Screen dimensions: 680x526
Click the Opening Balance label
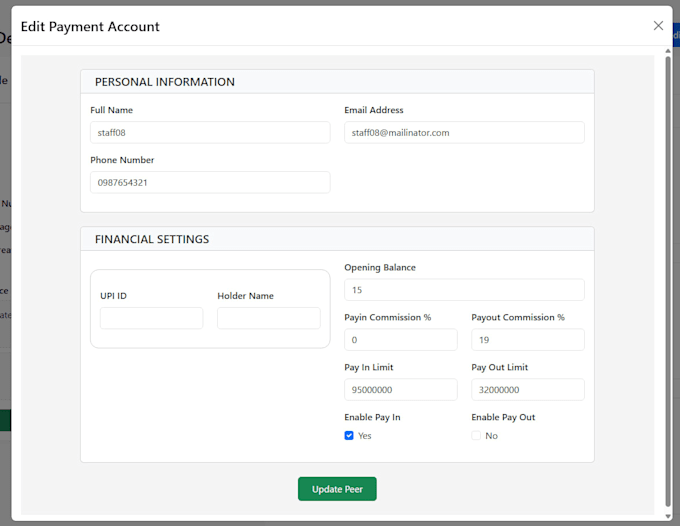point(380,268)
